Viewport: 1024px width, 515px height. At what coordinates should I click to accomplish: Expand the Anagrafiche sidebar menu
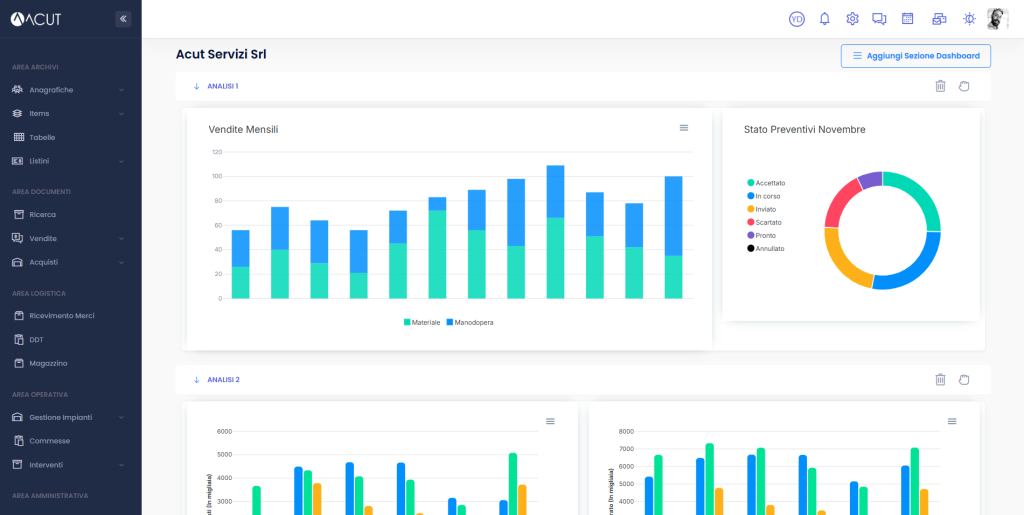tap(68, 90)
